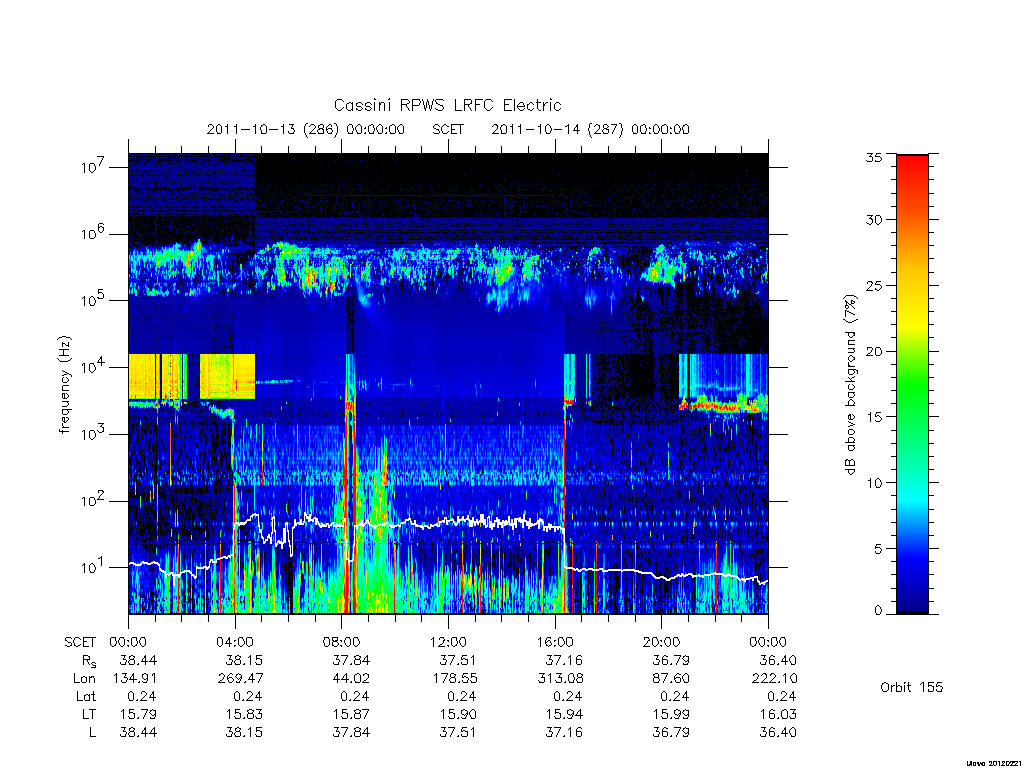Select the start timestamp "2011-10-13 (286) 00:00:00"
The height and width of the screenshot is (768, 1024).
click(x=306, y=129)
